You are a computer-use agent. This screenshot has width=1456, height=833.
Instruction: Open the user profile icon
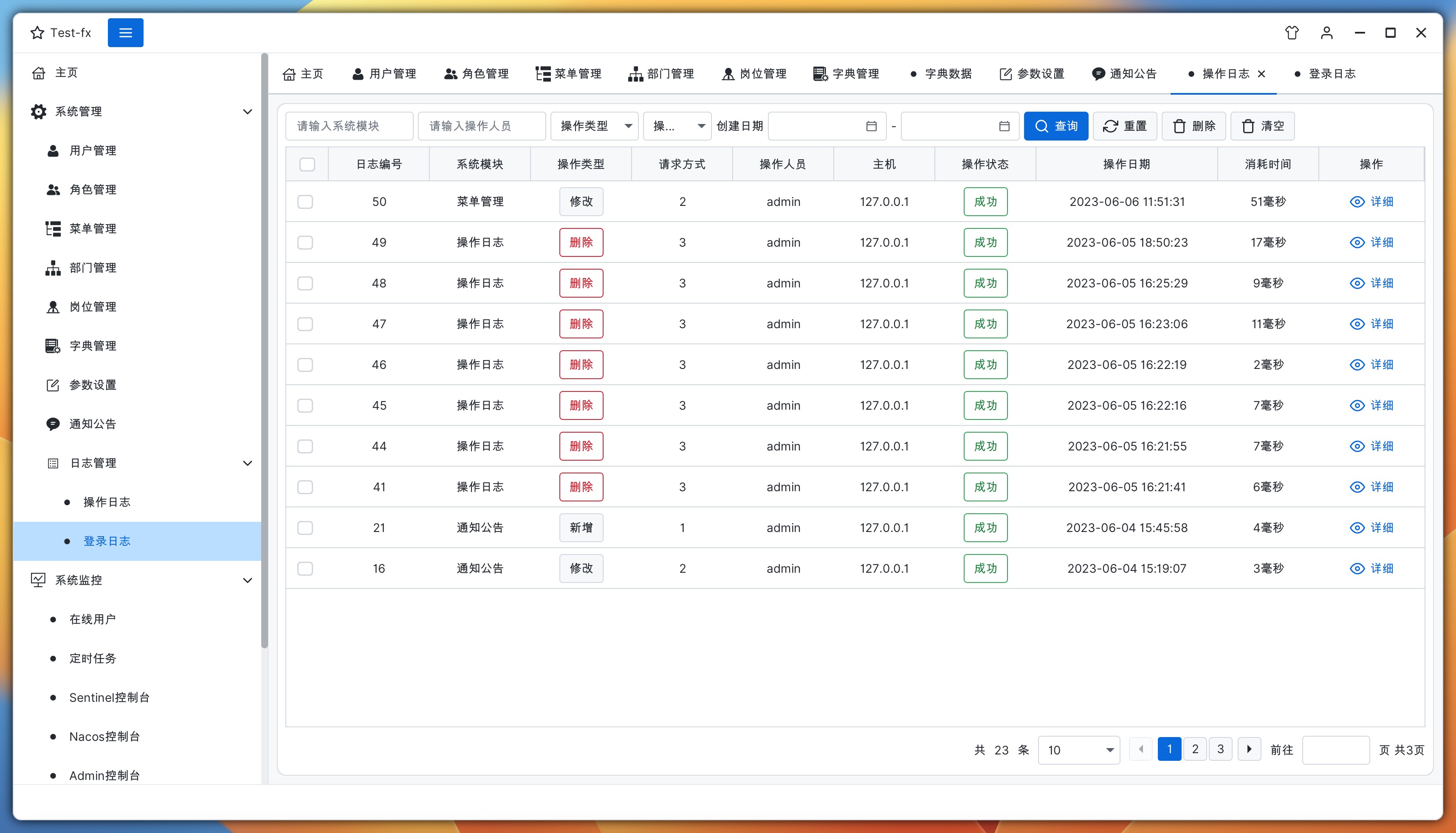click(x=1326, y=33)
